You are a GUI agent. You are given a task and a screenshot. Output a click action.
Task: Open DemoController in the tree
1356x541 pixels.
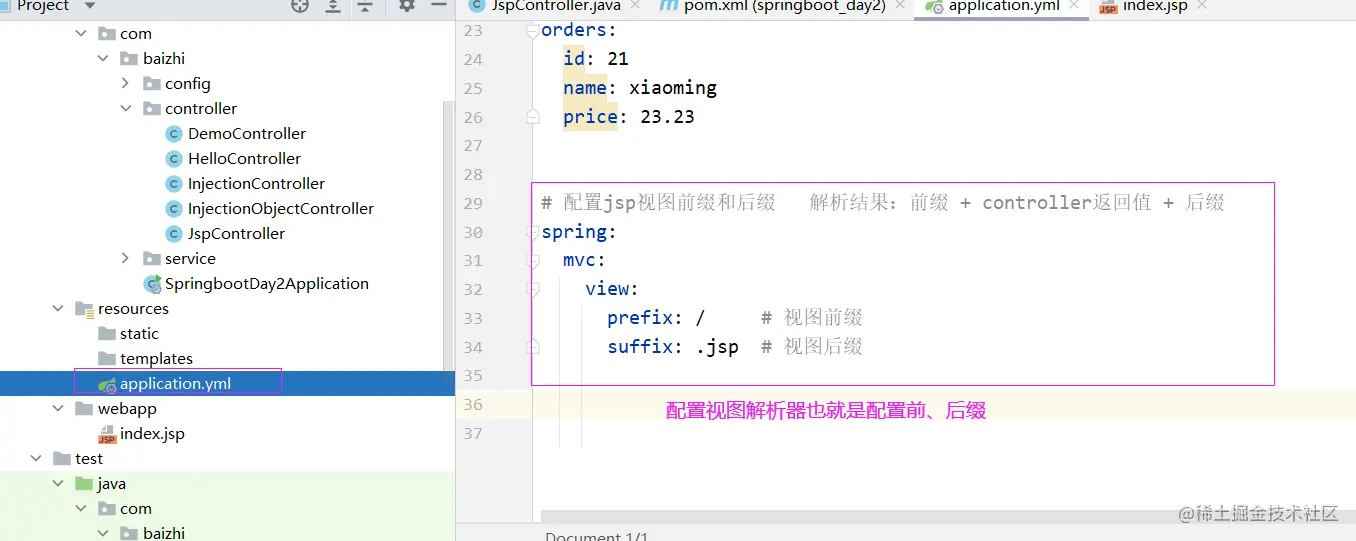[247, 134]
